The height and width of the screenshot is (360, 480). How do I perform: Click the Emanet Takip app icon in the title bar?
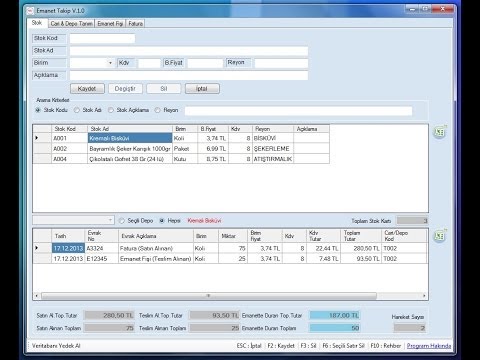(30, 11)
